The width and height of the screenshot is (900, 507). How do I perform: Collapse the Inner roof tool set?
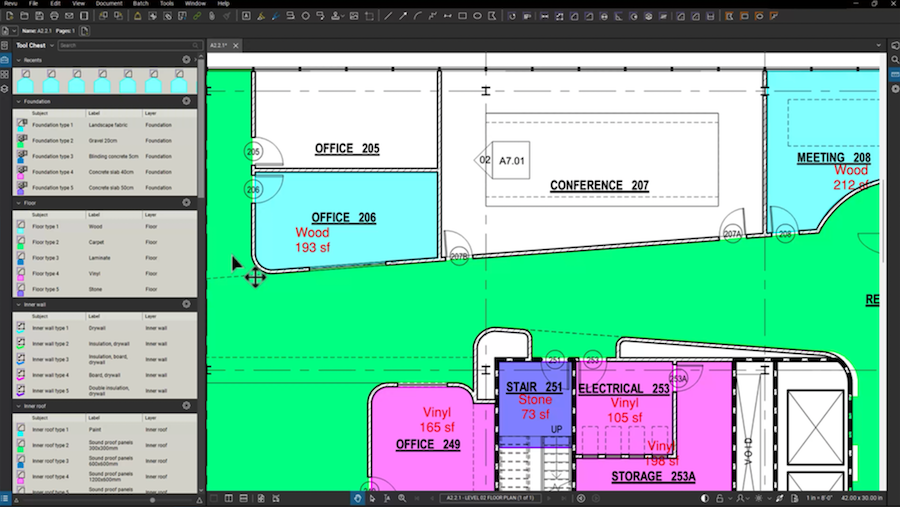18,406
